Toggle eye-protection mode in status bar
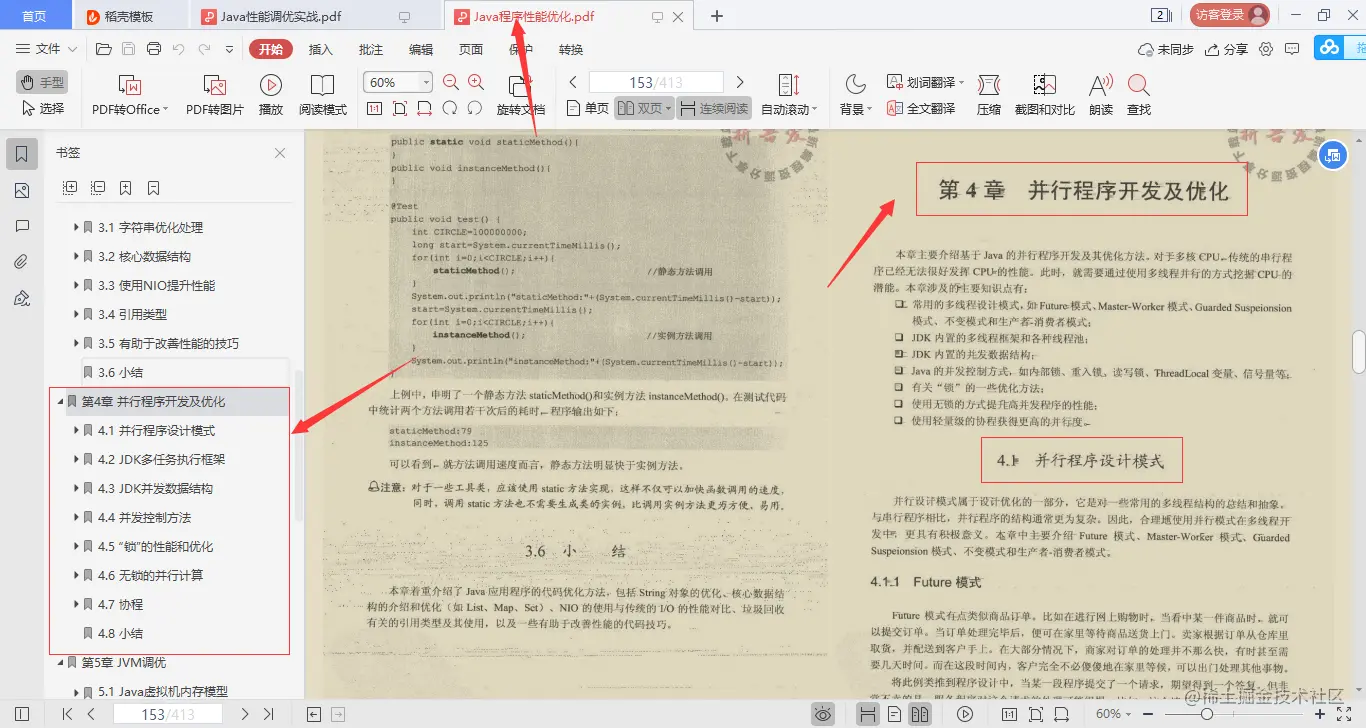 click(822, 713)
